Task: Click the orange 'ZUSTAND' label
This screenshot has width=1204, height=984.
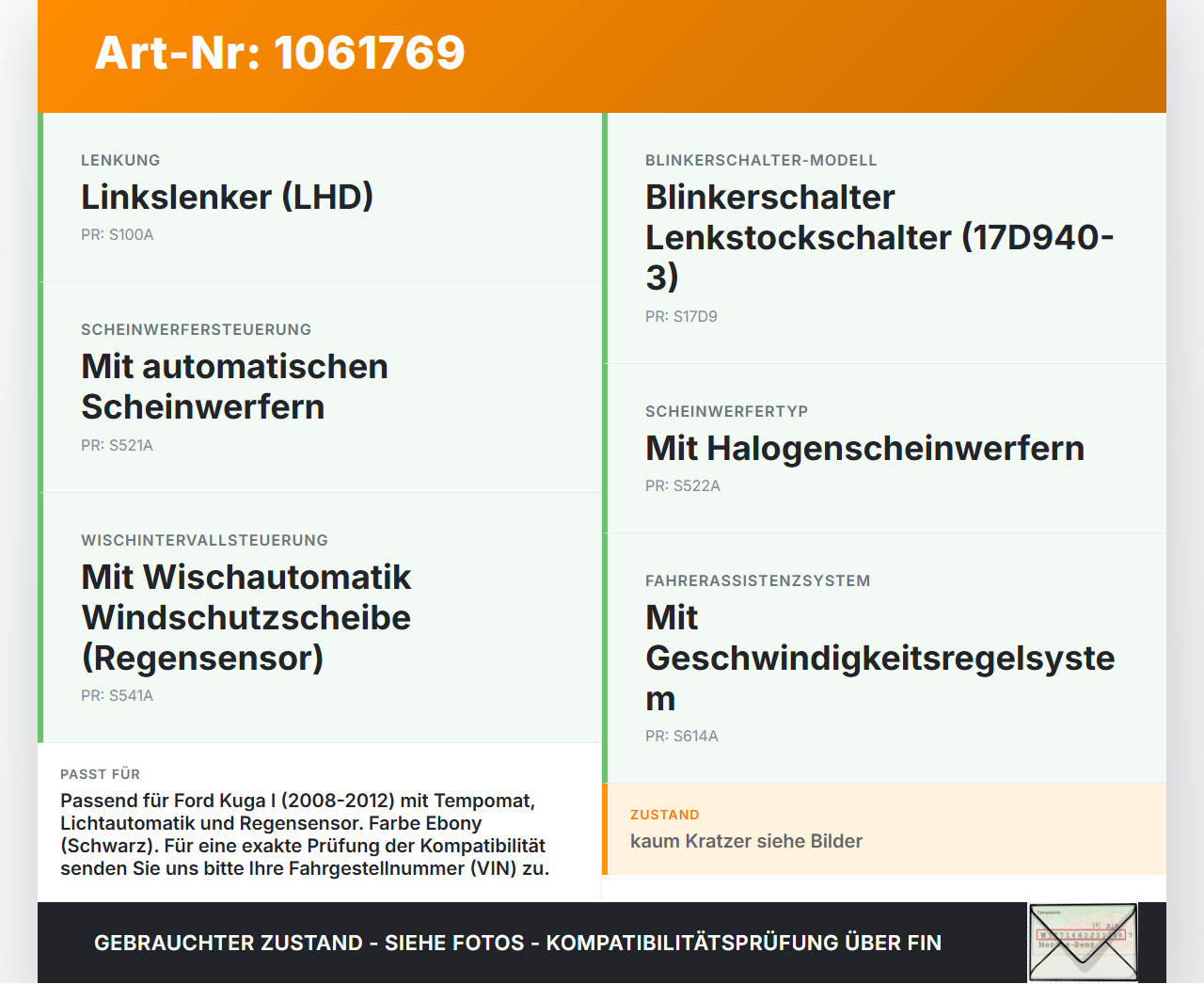Action: point(665,815)
